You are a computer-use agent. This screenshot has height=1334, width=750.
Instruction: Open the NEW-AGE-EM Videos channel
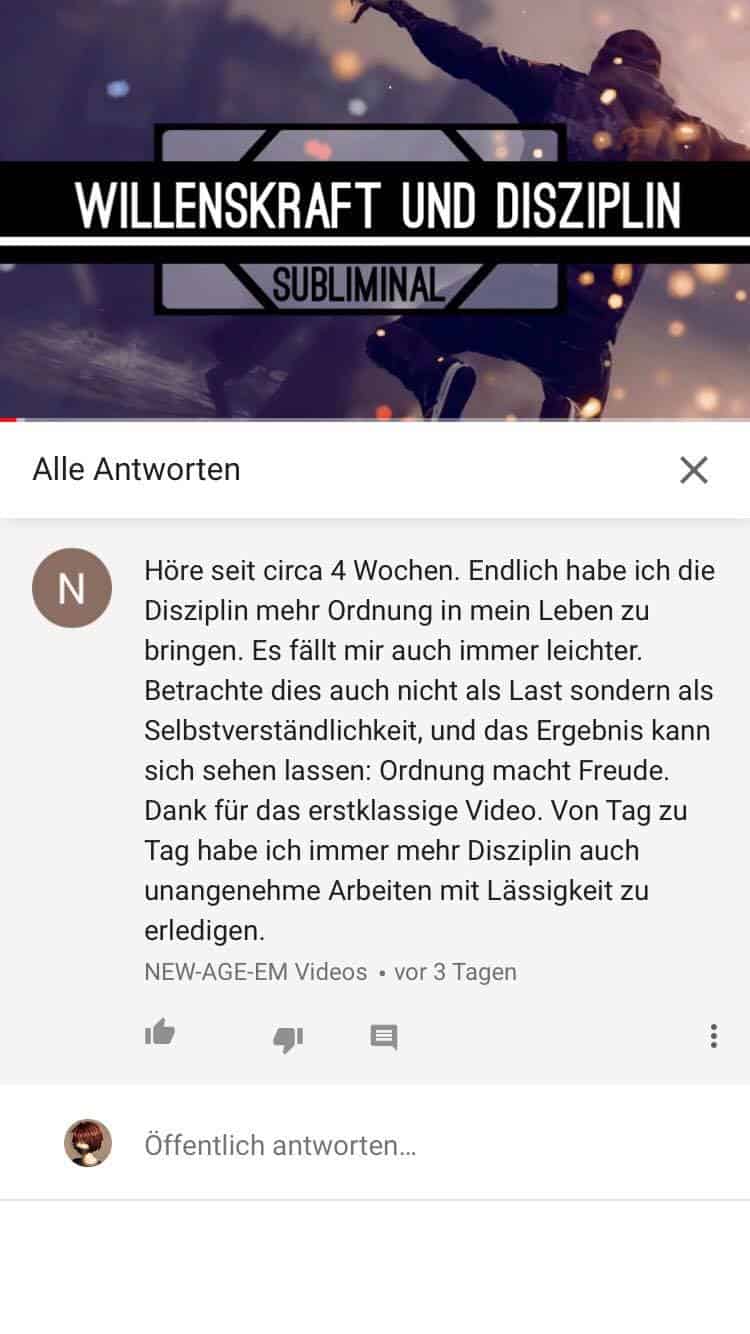(x=256, y=972)
